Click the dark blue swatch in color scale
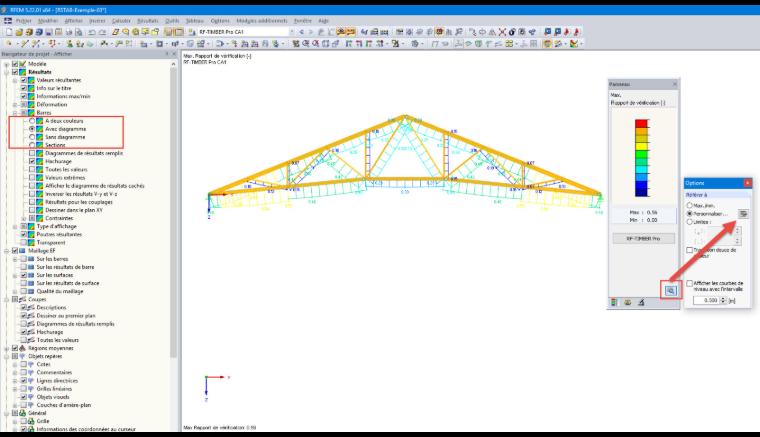The height and width of the screenshot is (437, 760). [x=641, y=192]
